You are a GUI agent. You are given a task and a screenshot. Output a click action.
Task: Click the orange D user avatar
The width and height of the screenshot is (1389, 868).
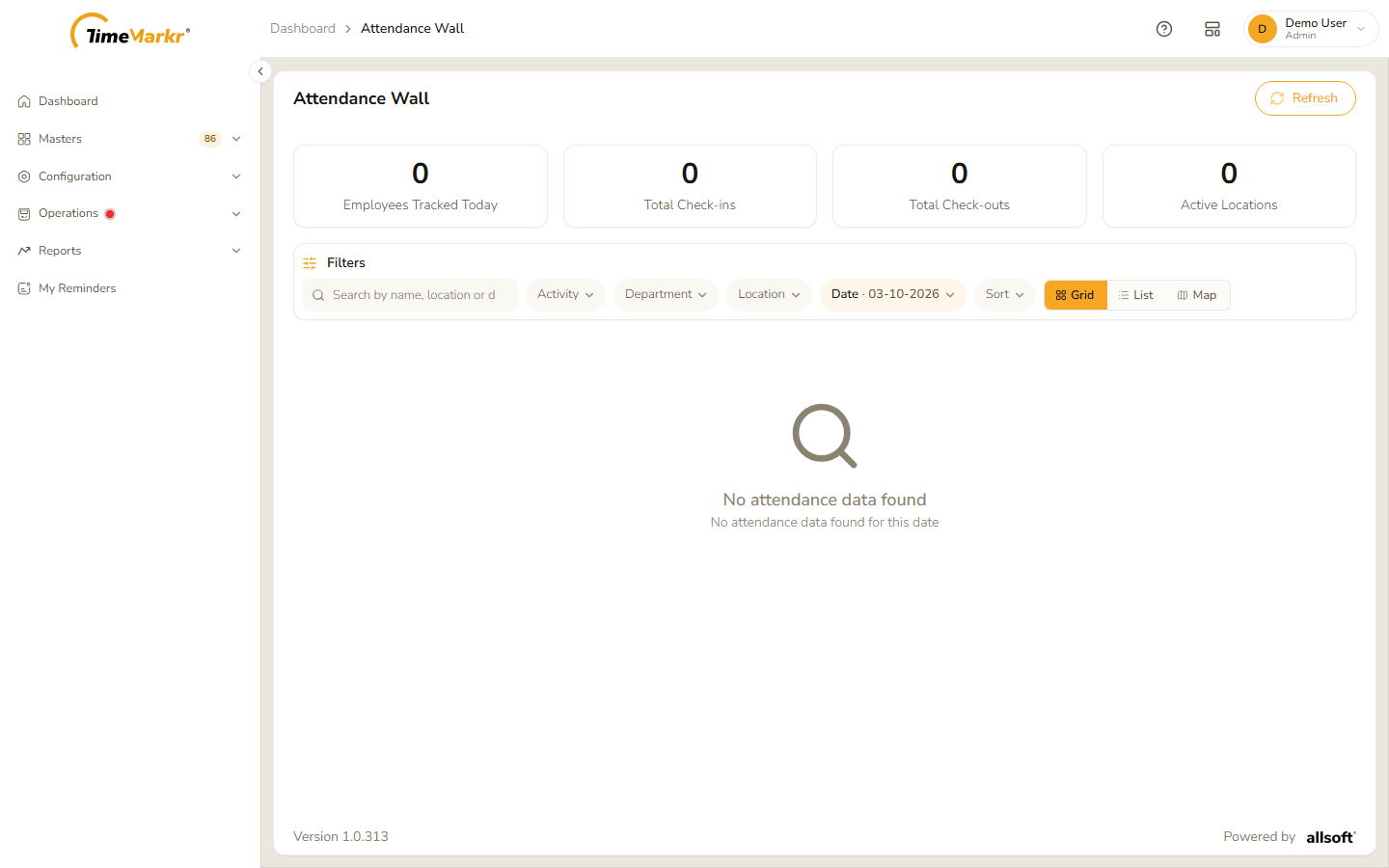coord(1262,29)
